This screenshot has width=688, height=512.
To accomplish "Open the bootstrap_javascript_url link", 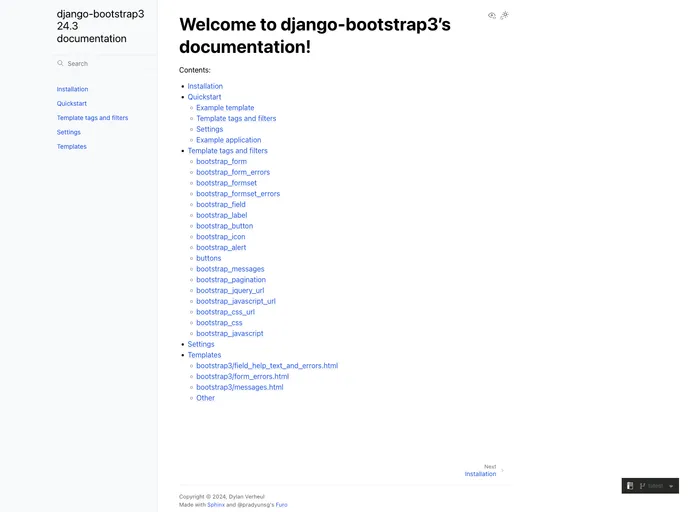I will pos(236,301).
